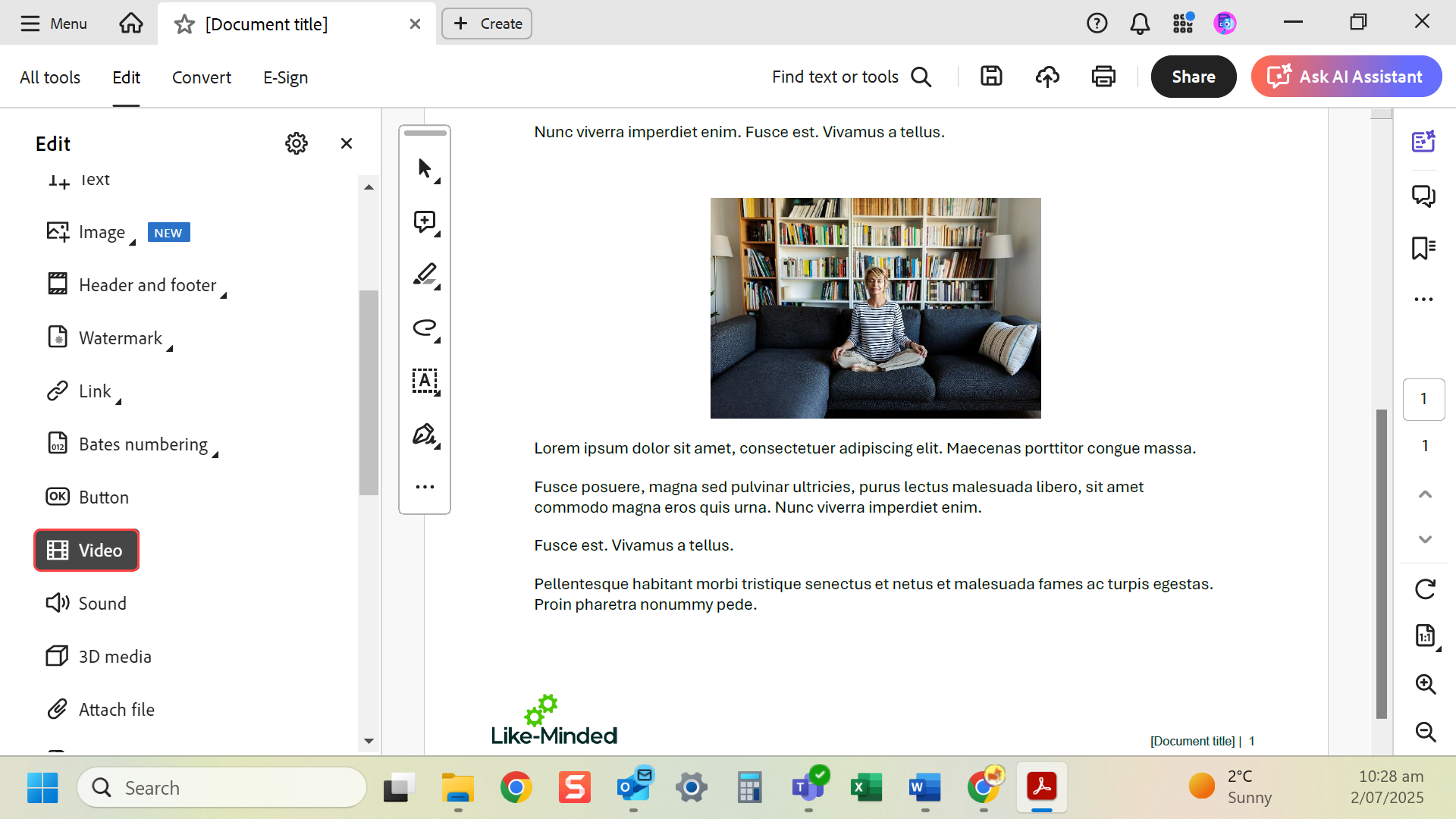Open Word from the taskbar
The height and width of the screenshot is (819, 1456).
point(924,788)
